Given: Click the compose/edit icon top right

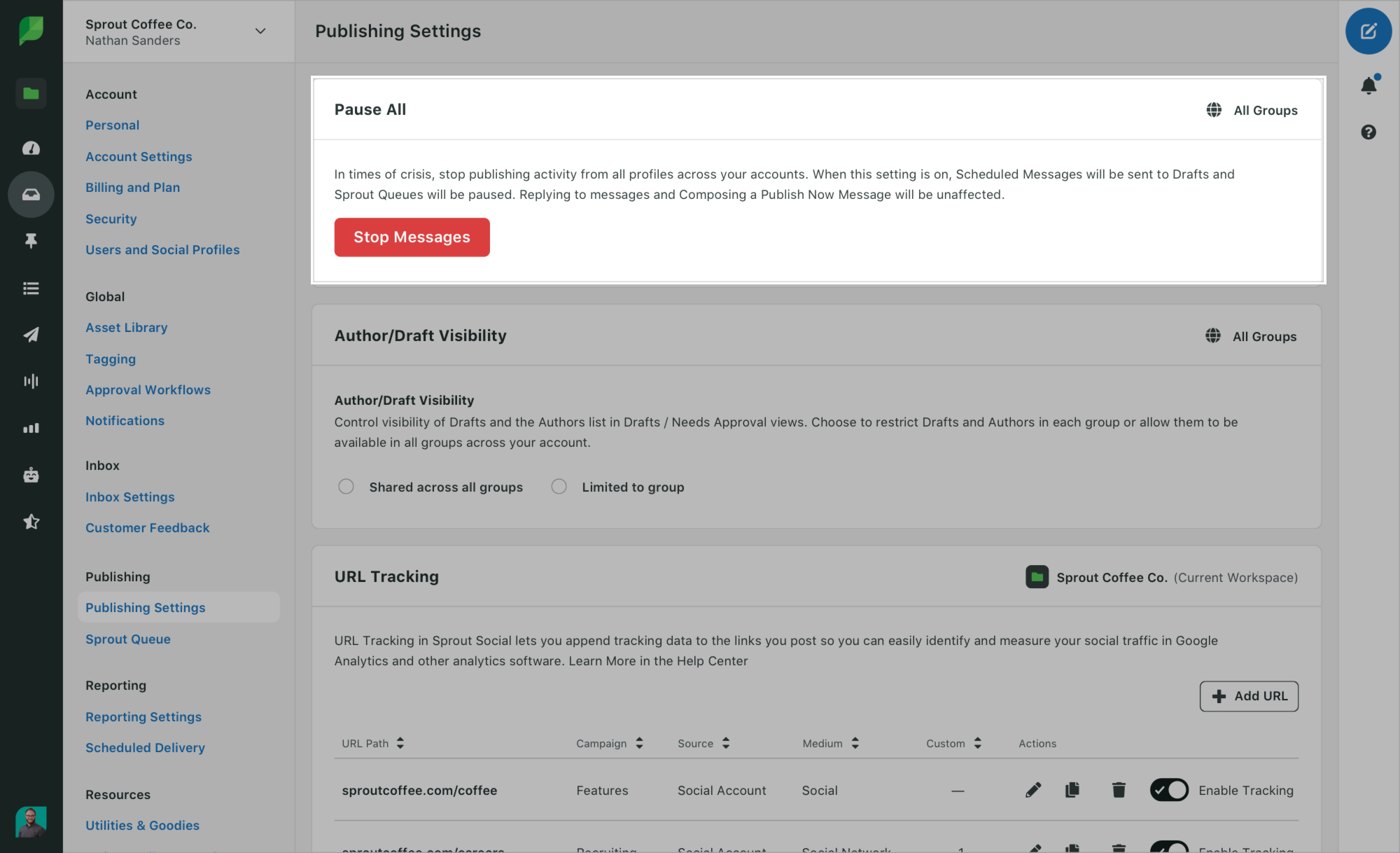Looking at the screenshot, I should click(x=1368, y=31).
